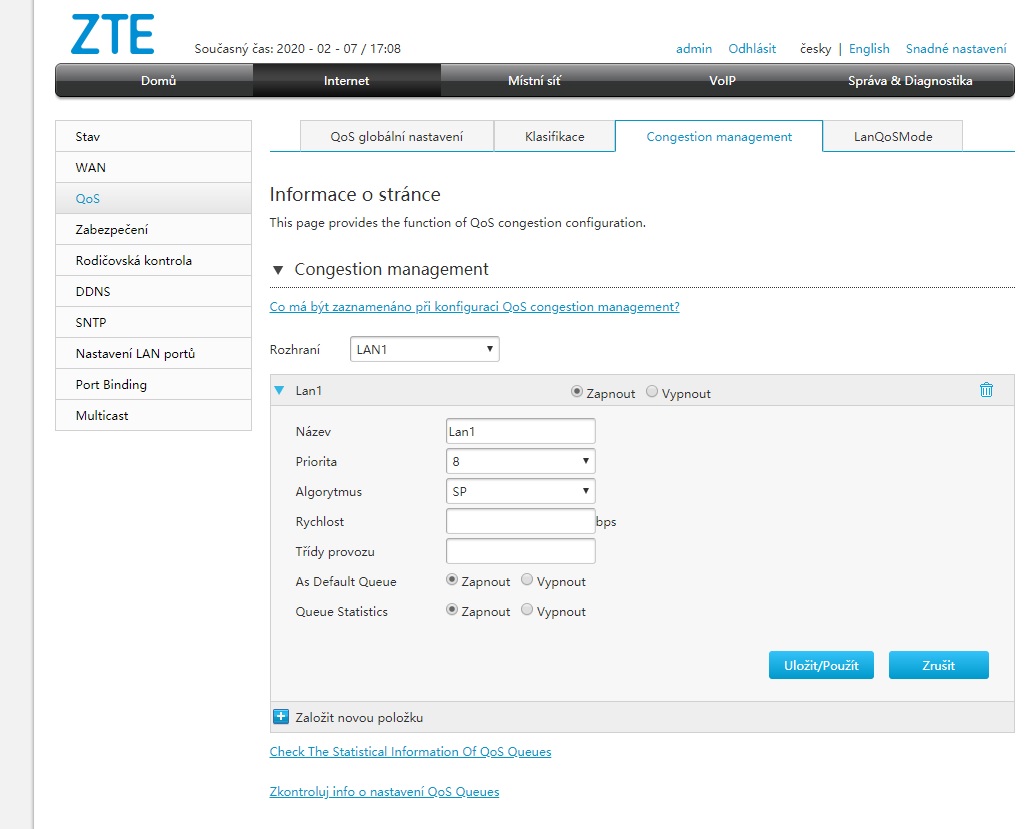1028x829 pixels.
Task: Set As Default Queue to Vypnout
Action: pos(527,580)
